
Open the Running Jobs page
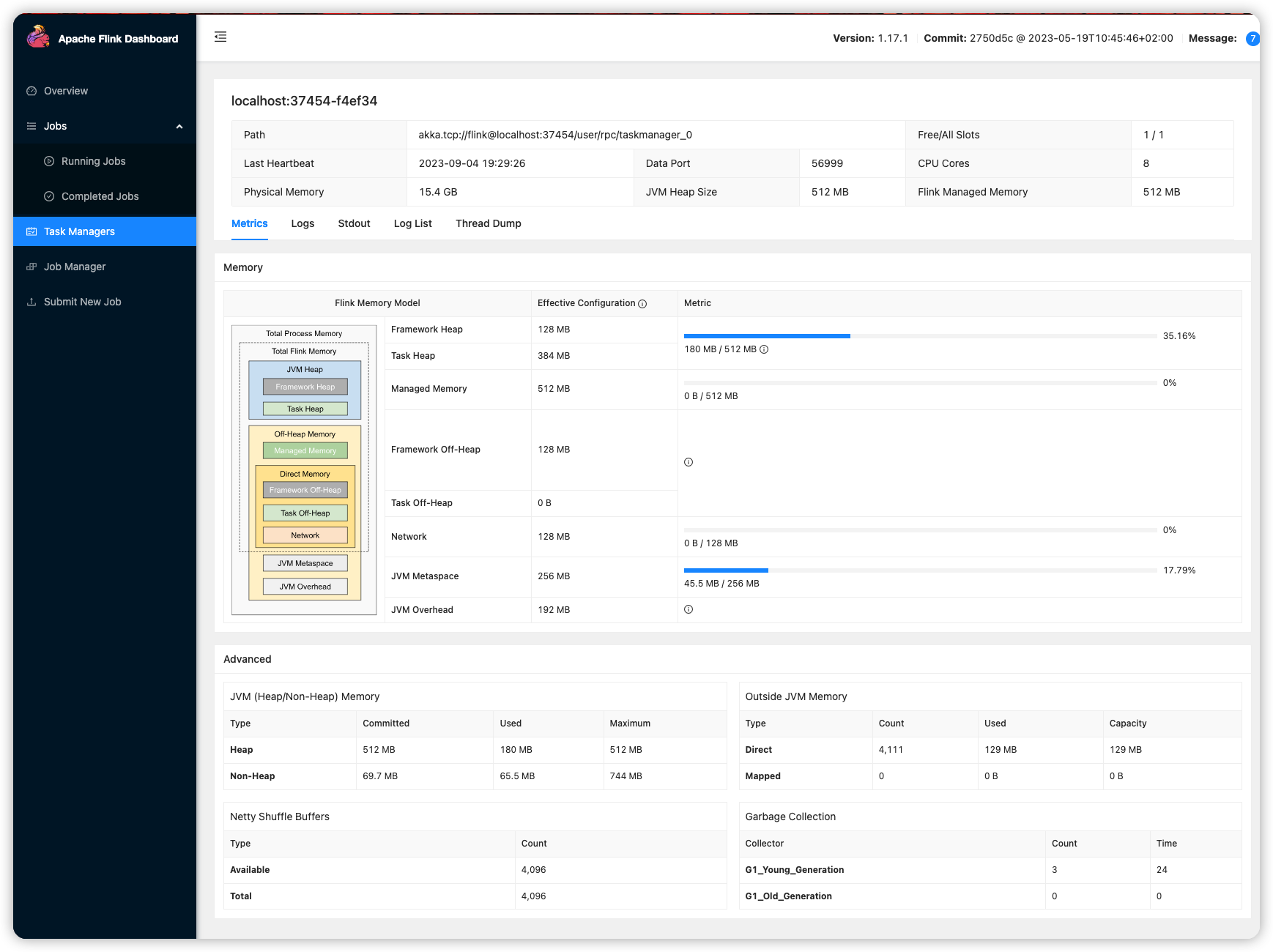(93, 161)
